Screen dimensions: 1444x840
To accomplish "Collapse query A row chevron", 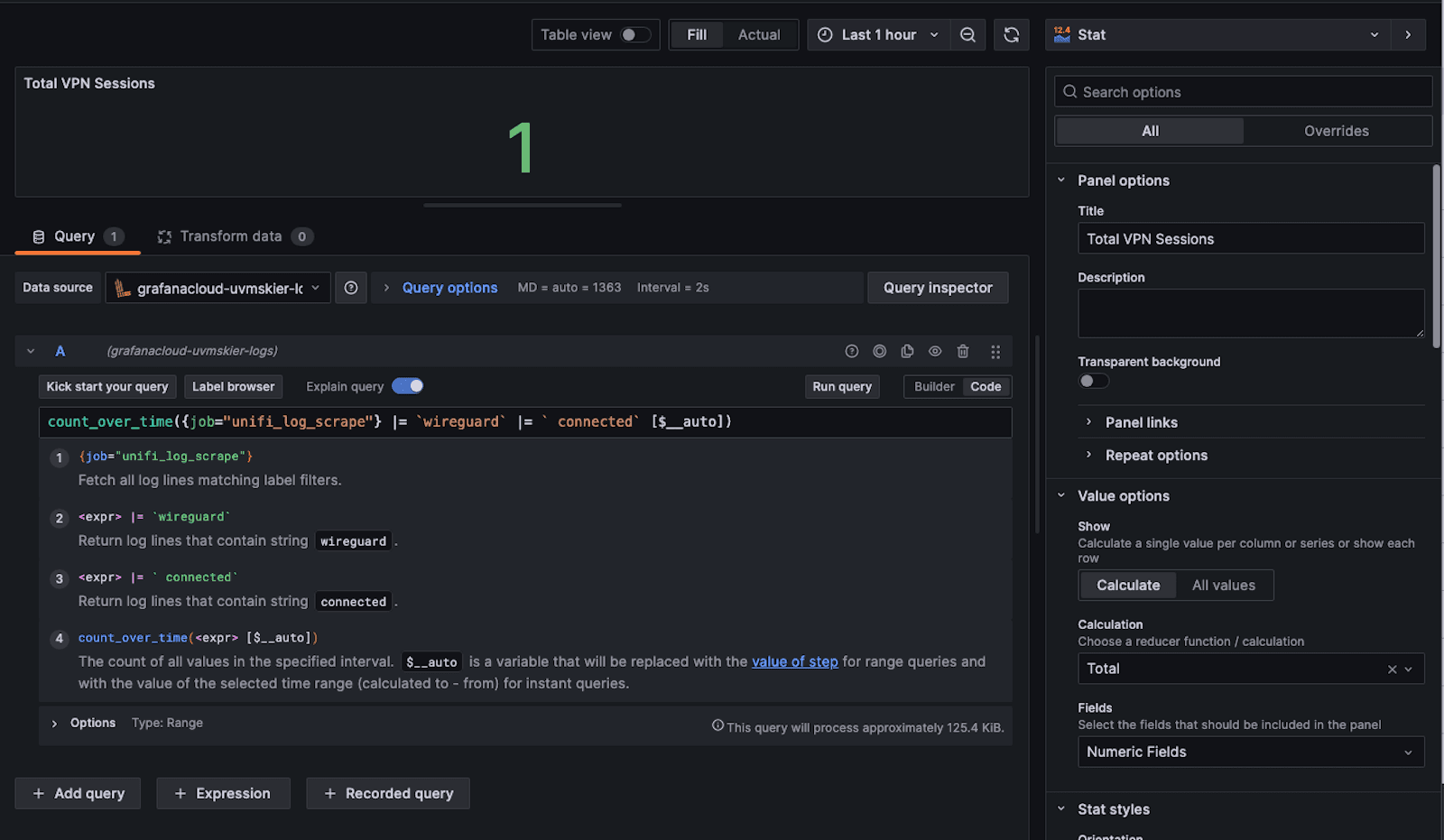I will coord(31,351).
